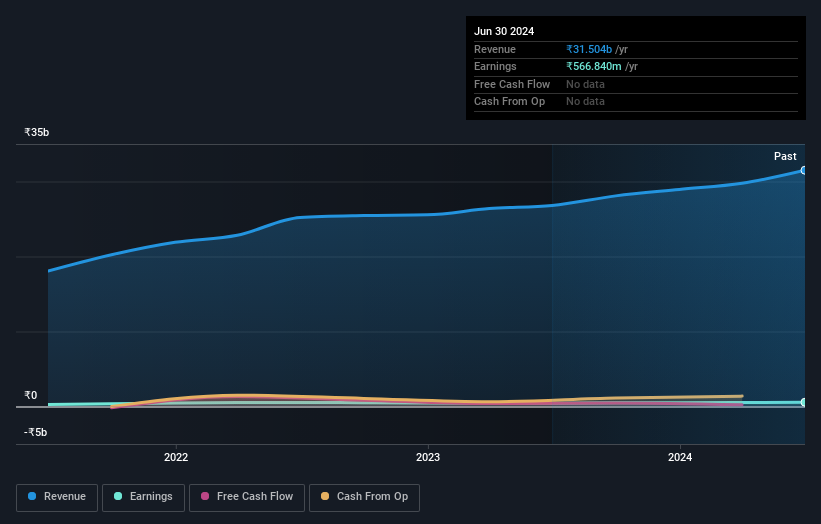Click the Free Cash Flow tooltip row label

click(512, 84)
